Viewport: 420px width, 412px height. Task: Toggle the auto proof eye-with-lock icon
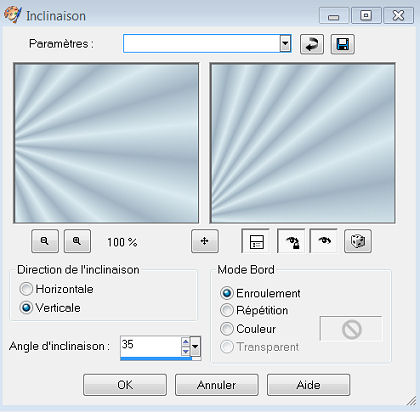pyautogui.click(x=291, y=241)
